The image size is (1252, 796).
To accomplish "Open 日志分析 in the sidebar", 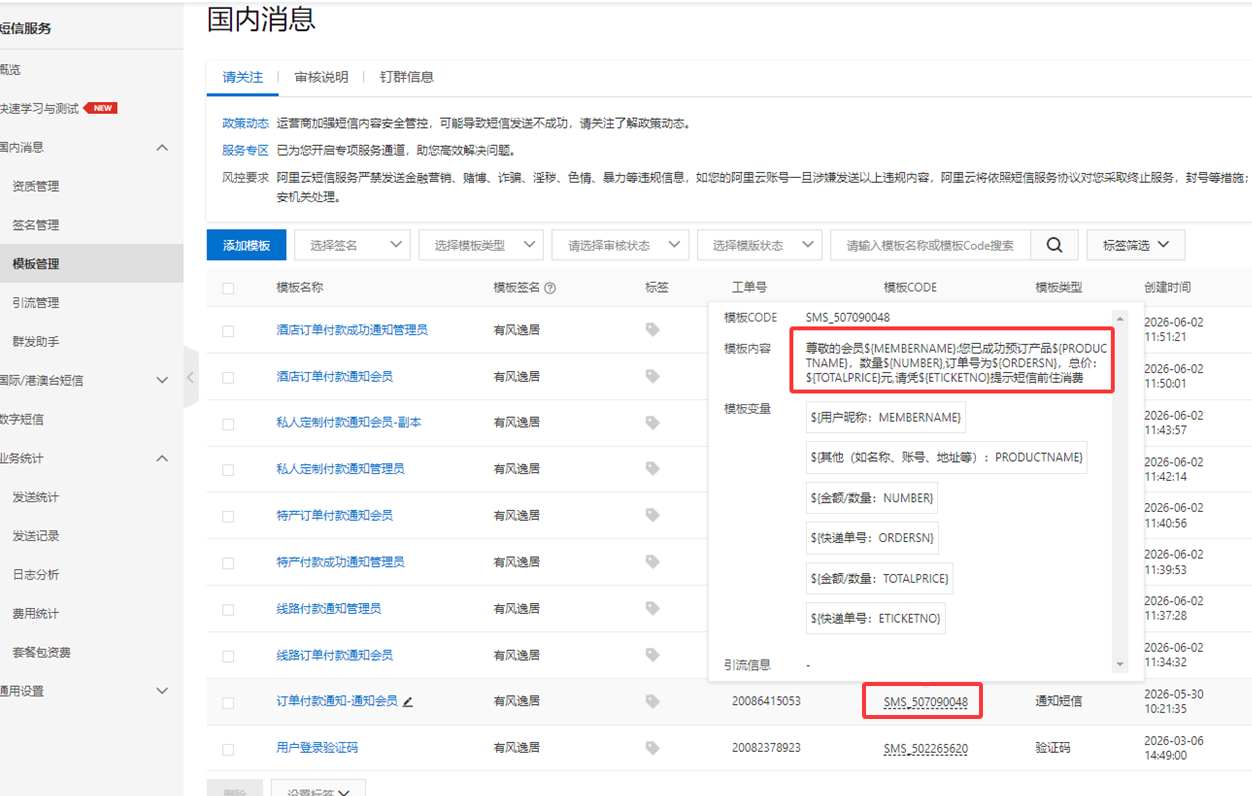I will 36,574.
